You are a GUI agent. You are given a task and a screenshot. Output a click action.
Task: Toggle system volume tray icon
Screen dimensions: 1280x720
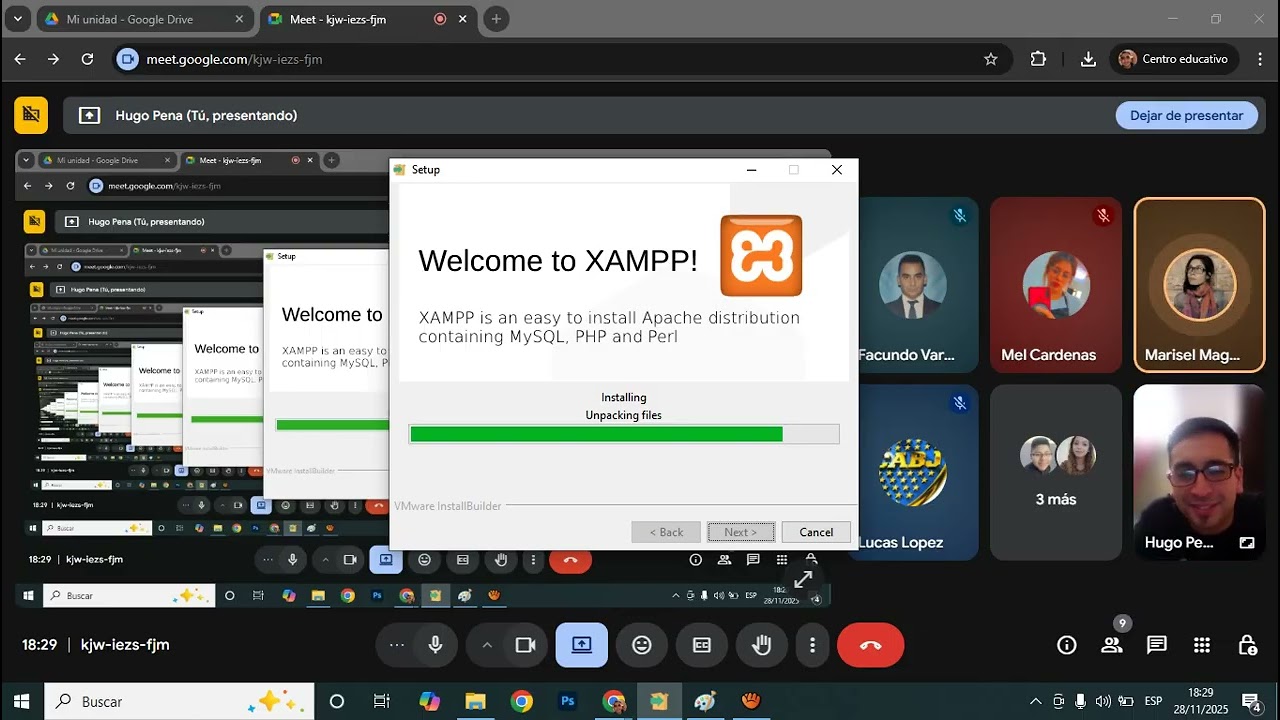pos(1103,701)
